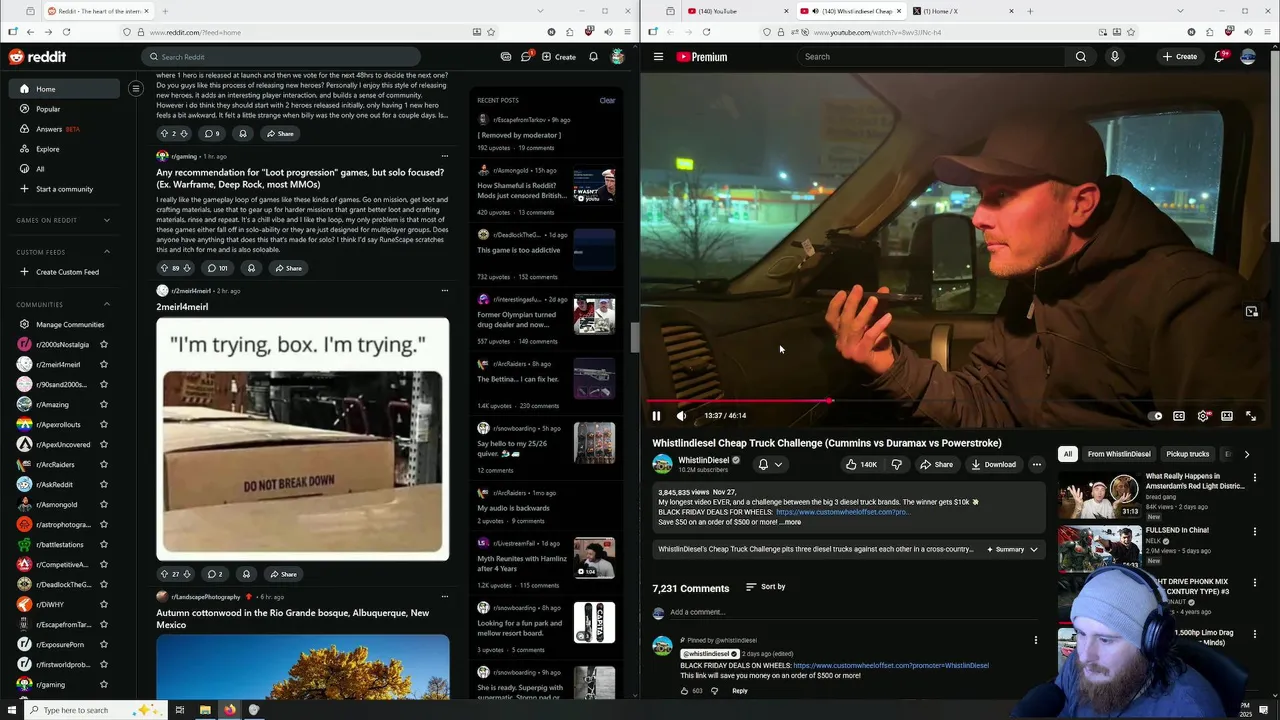Screen dimensions: 1280x720
Task: Open YouTube notifications bell
Action: (x=1219, y=57)
